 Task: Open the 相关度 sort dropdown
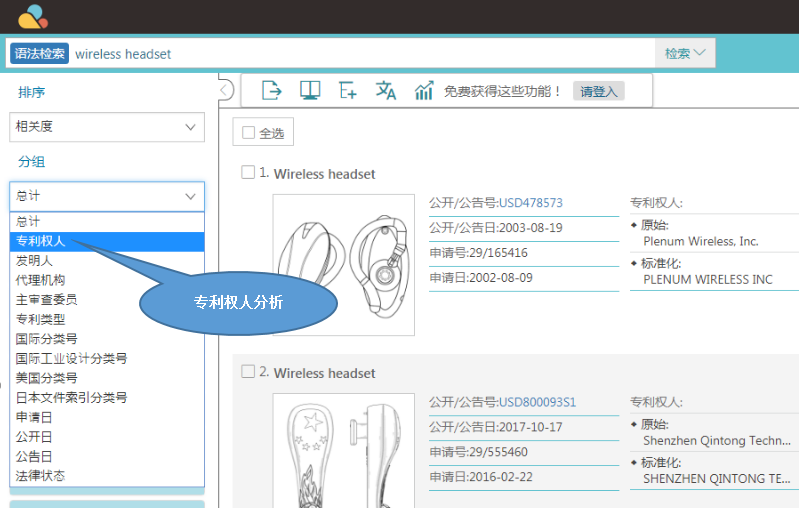(106, 127)
